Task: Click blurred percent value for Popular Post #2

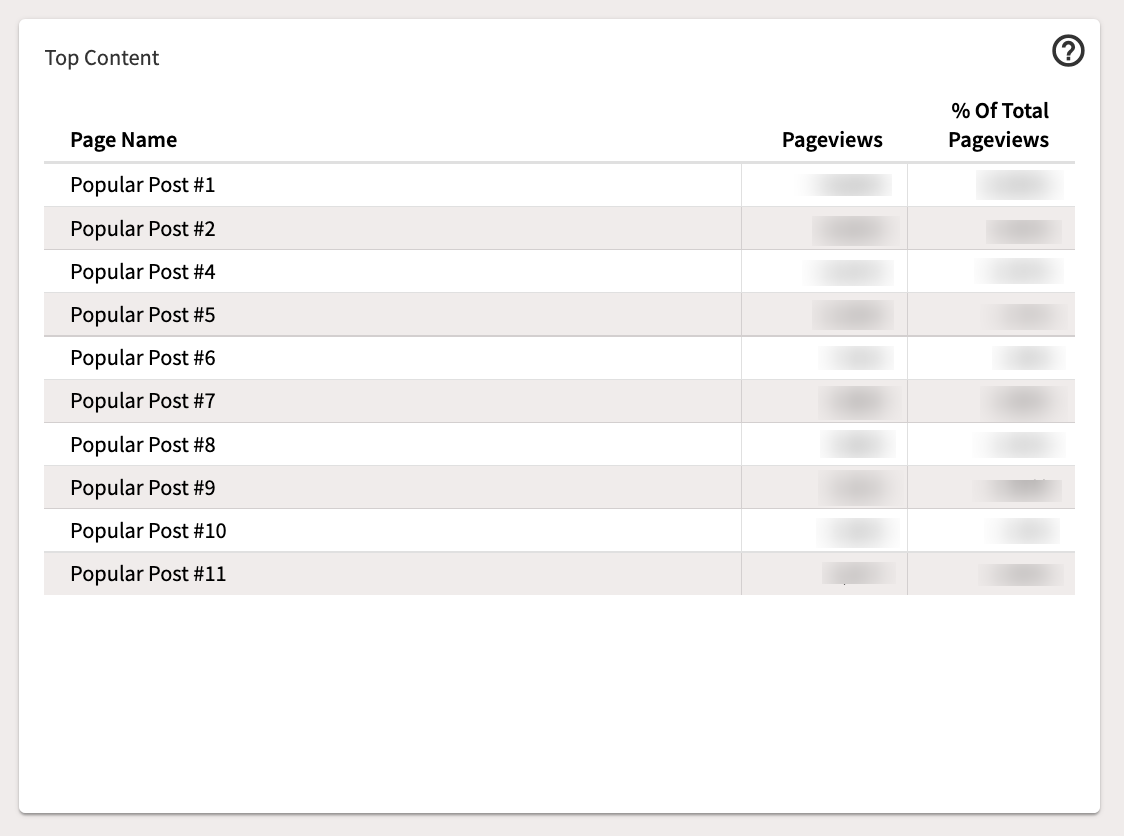Action: [x=1024, y=231]
